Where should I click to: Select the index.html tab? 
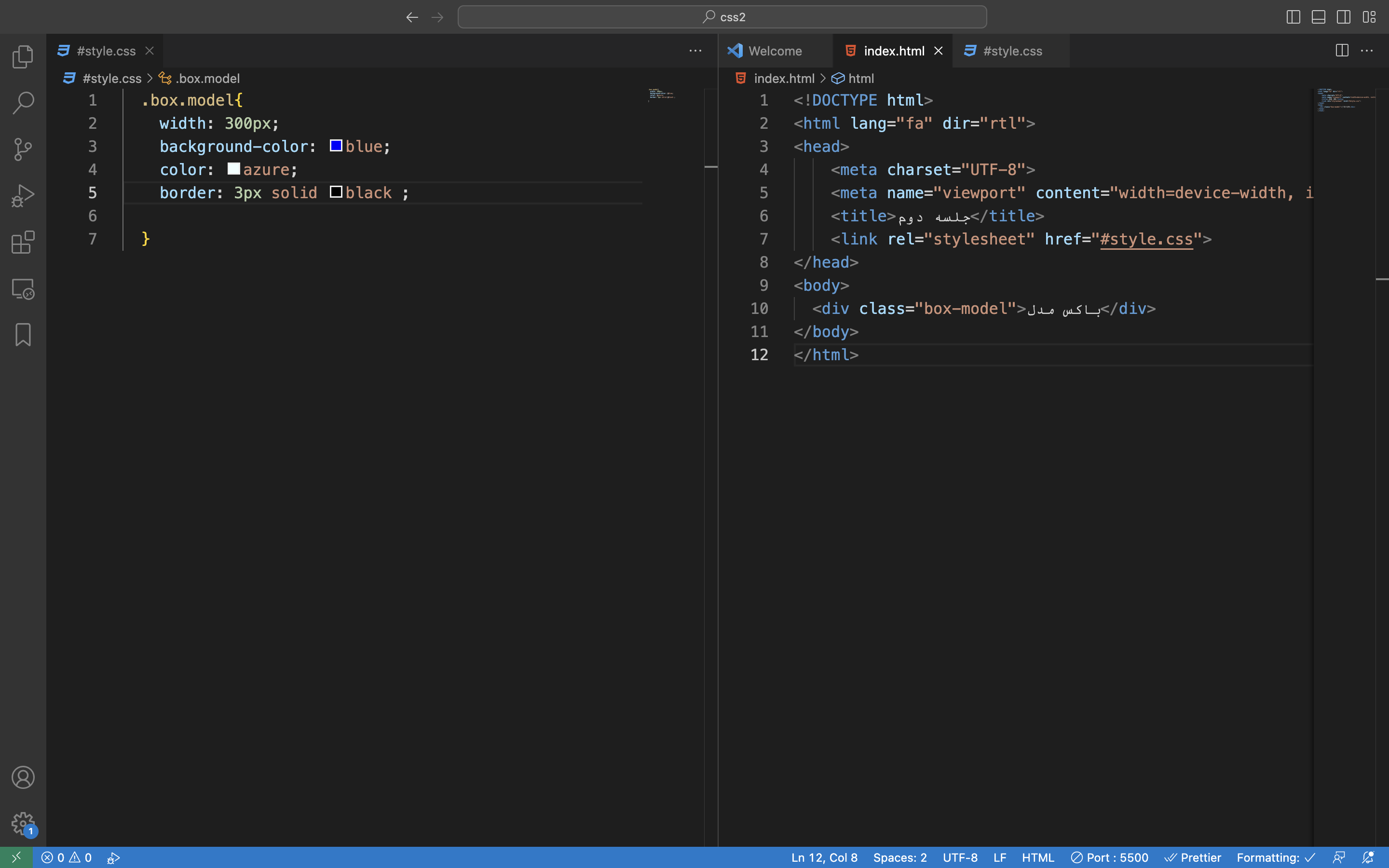(893, 51)
